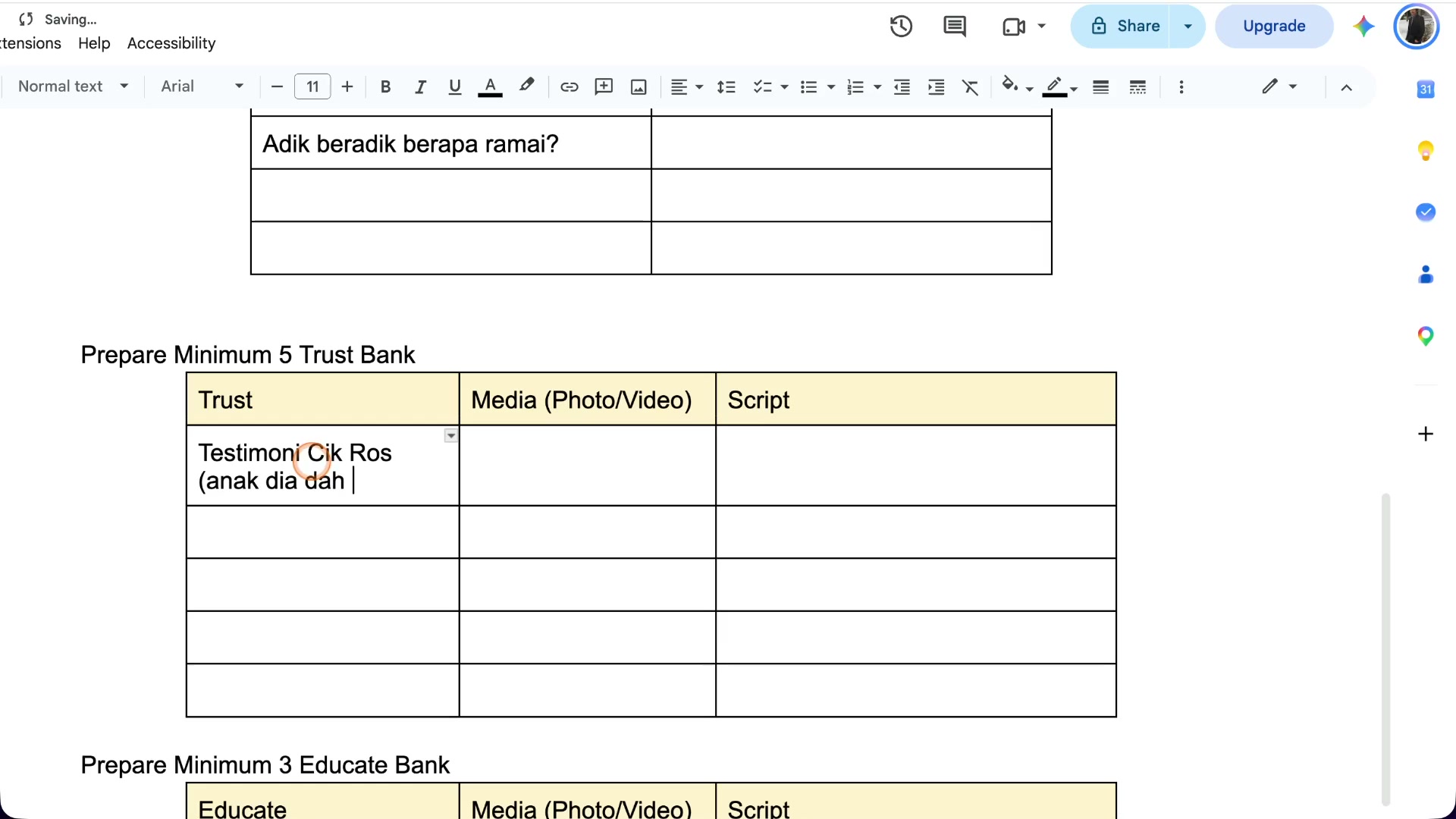Open the Arial font dropdown

click(202, 86)
